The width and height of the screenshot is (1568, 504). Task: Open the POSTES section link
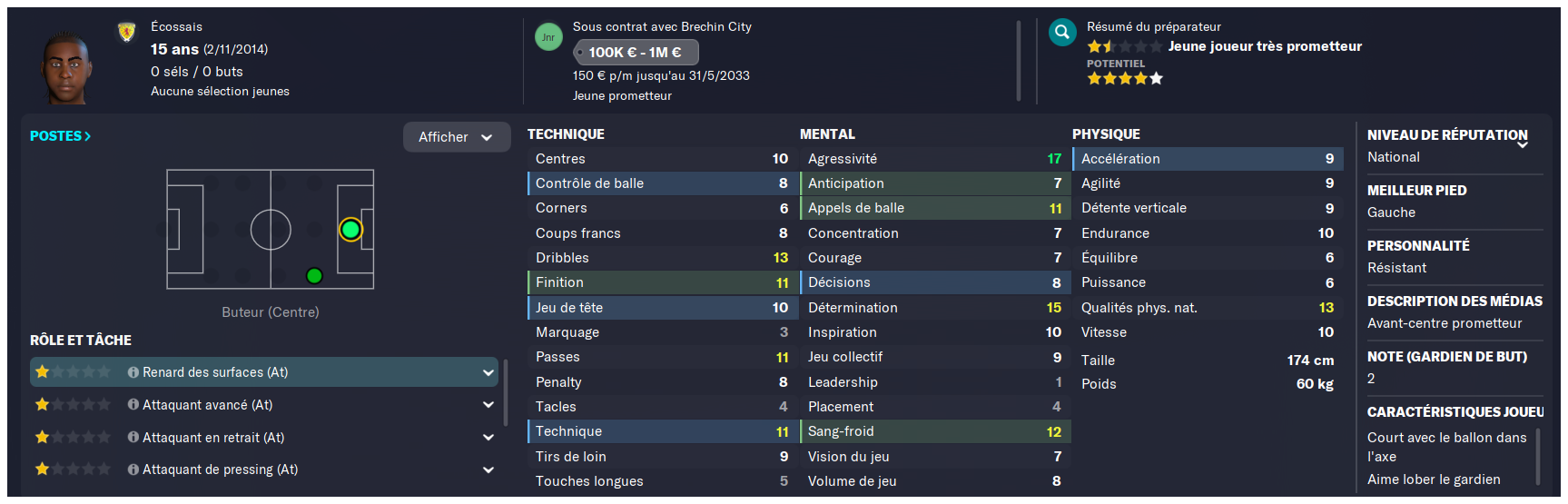pos(60,136)
